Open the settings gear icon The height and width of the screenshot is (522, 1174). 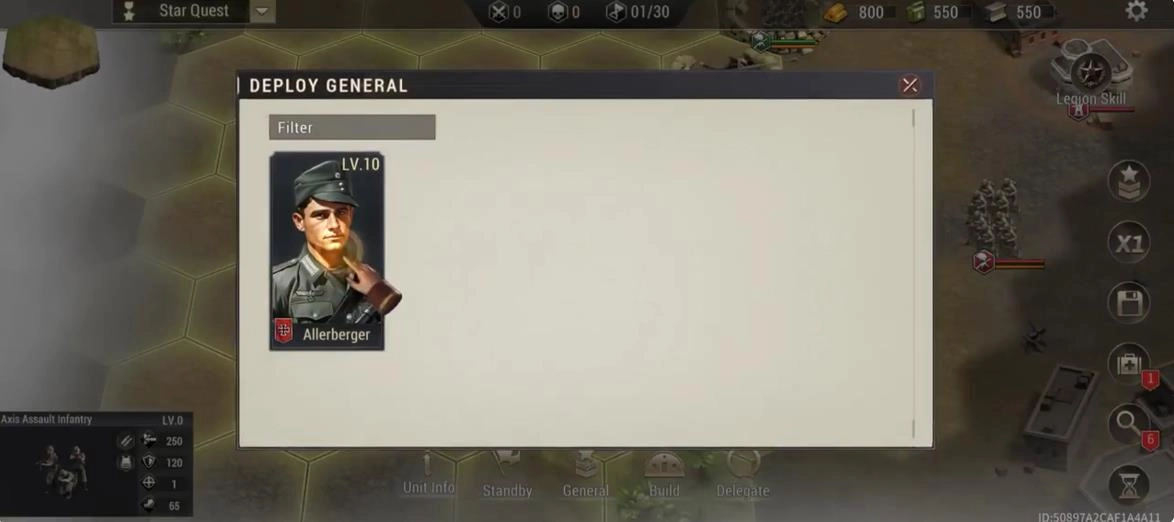pos(1136,11)
